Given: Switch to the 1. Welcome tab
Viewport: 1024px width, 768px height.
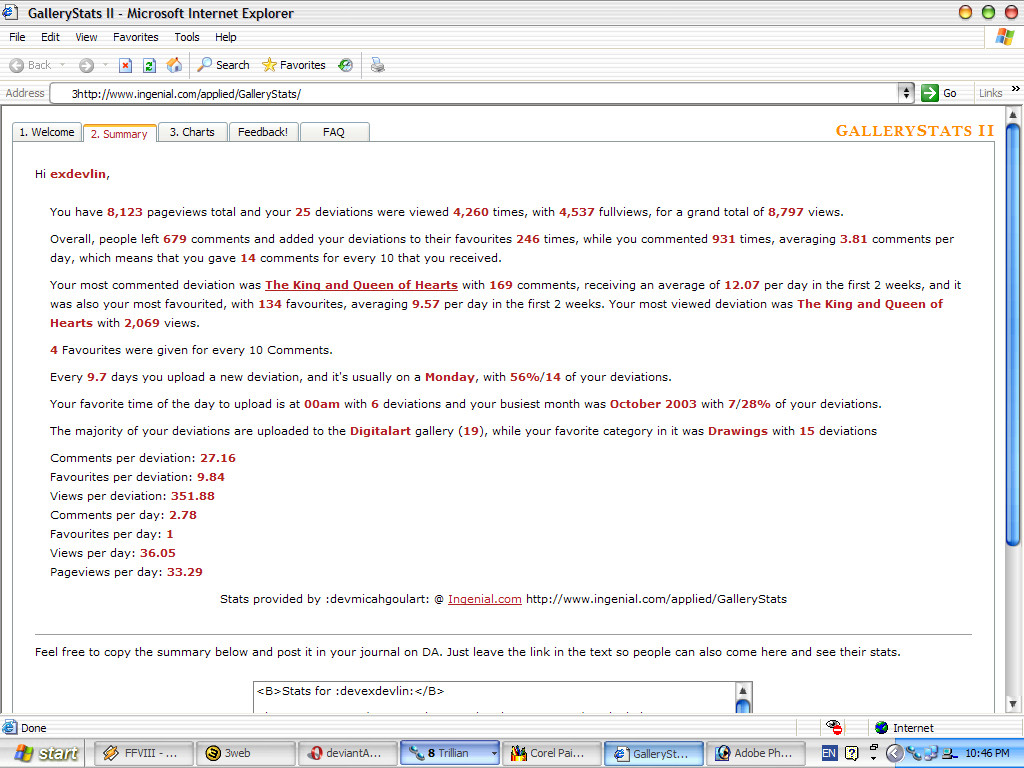Looking at the screenshot, I should pyautogui.click(x=47, y=132).
